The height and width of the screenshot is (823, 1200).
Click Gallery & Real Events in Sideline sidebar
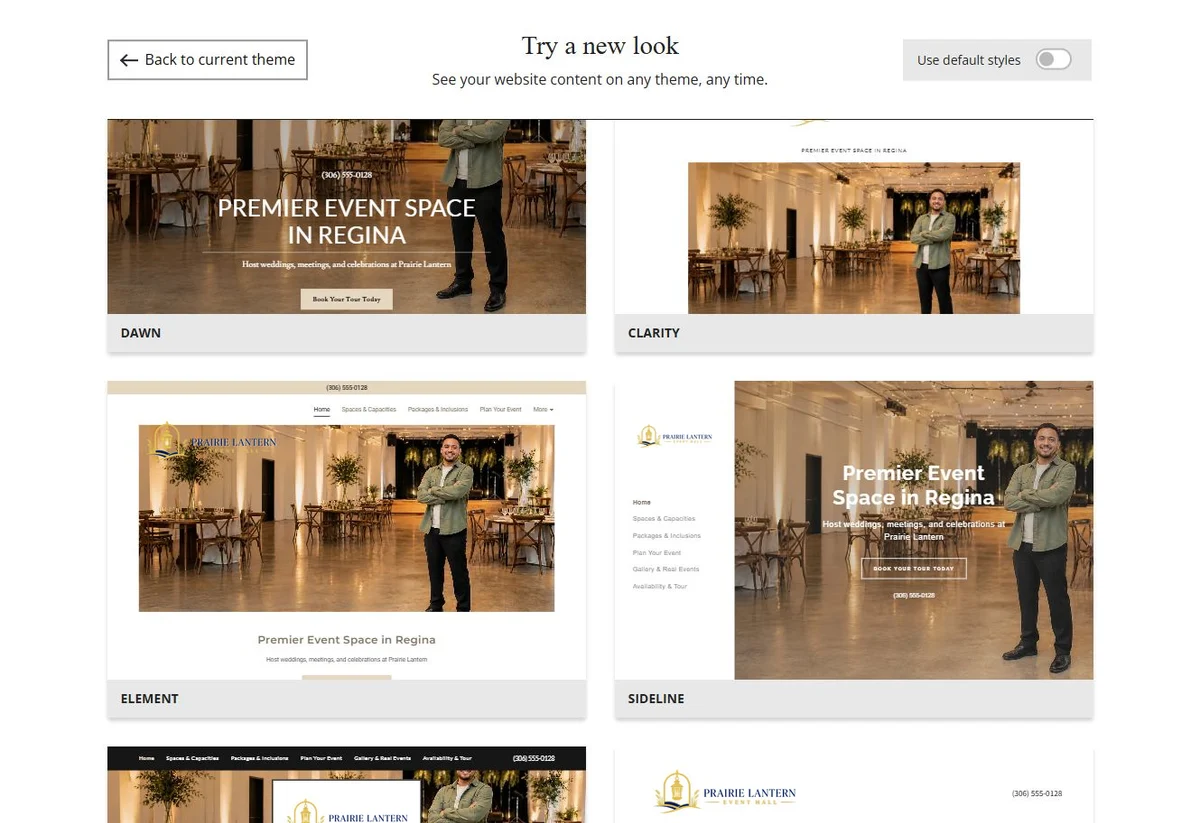(666, 569)
